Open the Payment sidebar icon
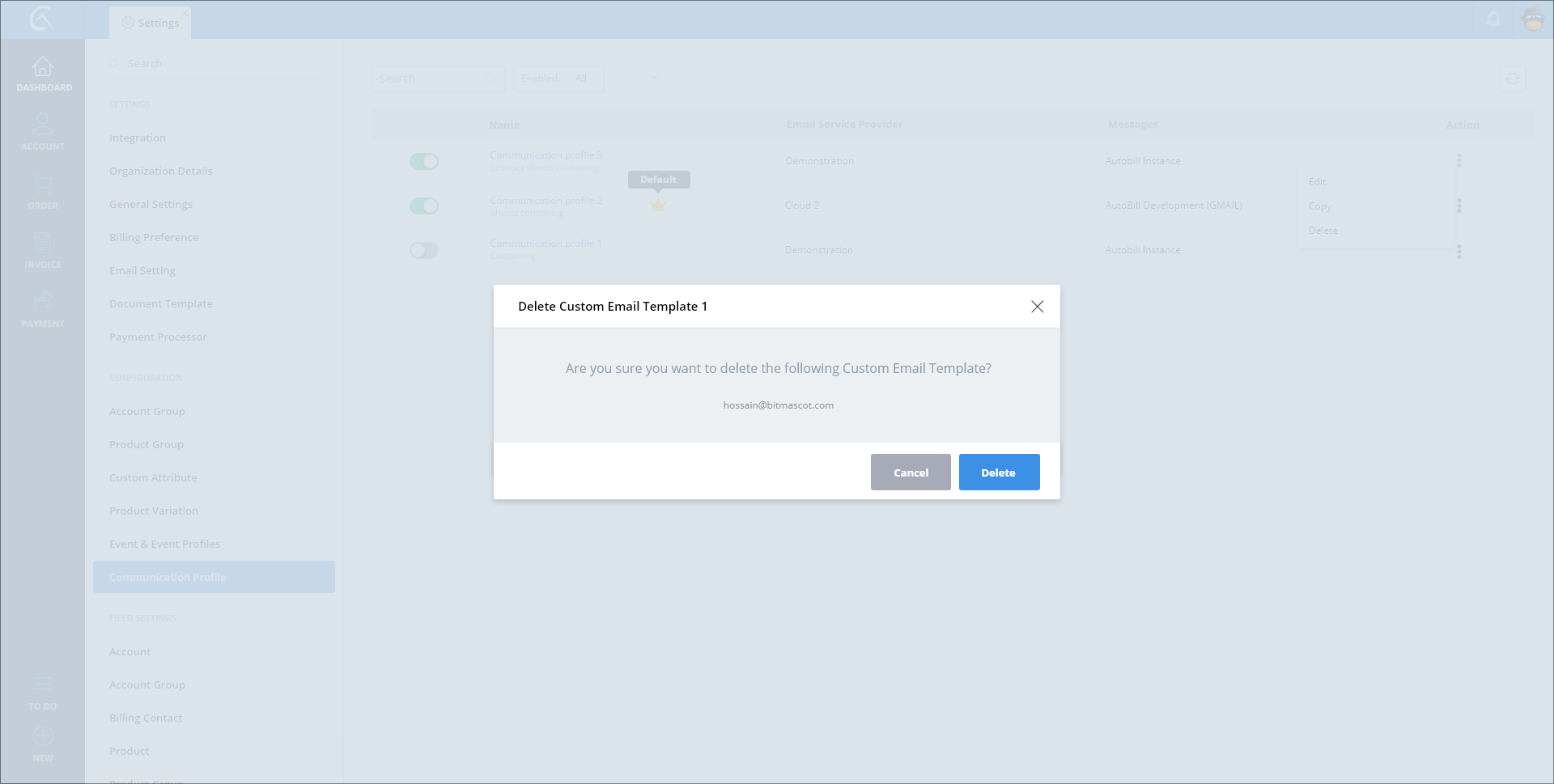Screen dimensions: 1554x784 pos(43,303)
